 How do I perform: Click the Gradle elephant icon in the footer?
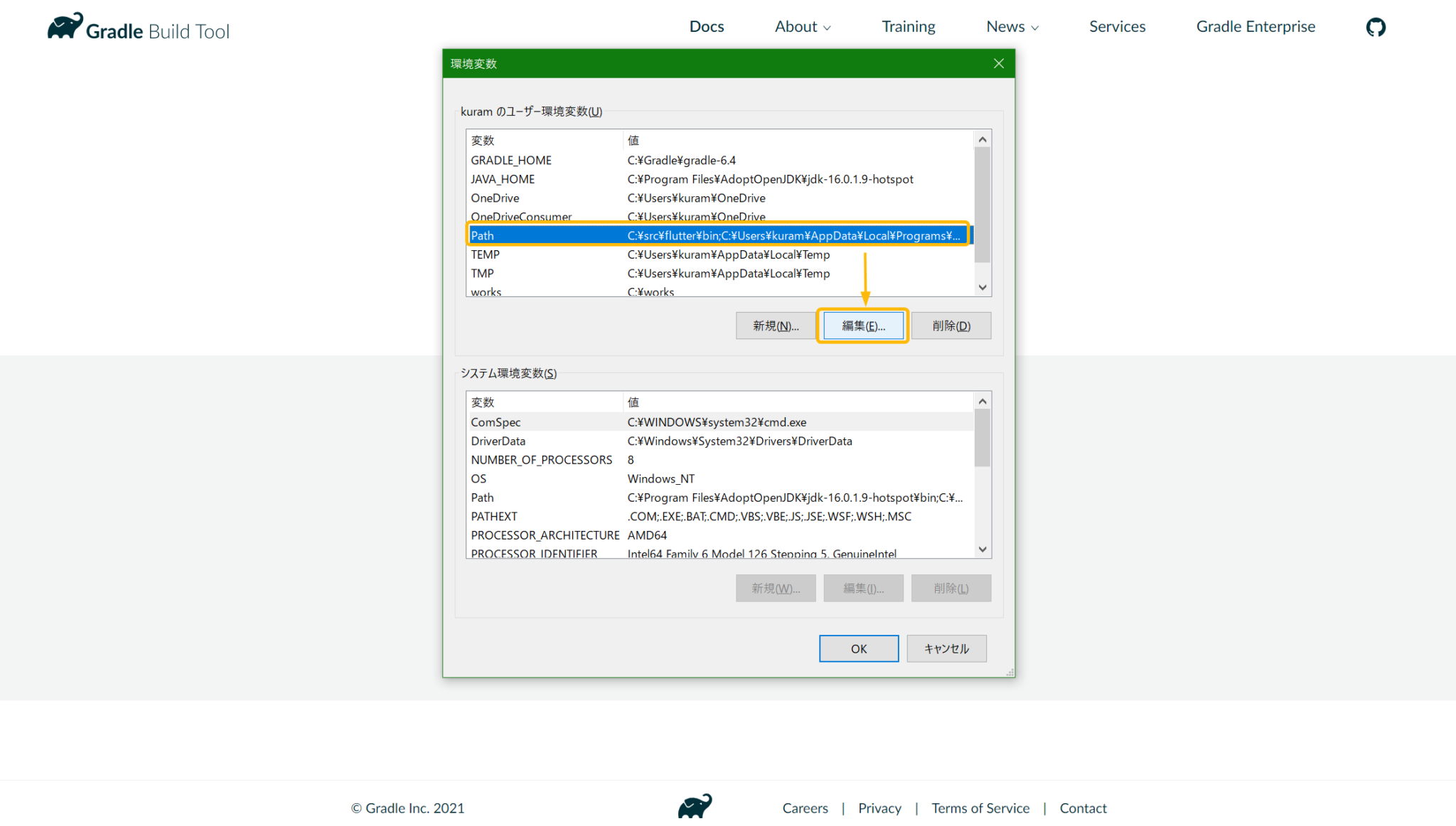(695, 807)
